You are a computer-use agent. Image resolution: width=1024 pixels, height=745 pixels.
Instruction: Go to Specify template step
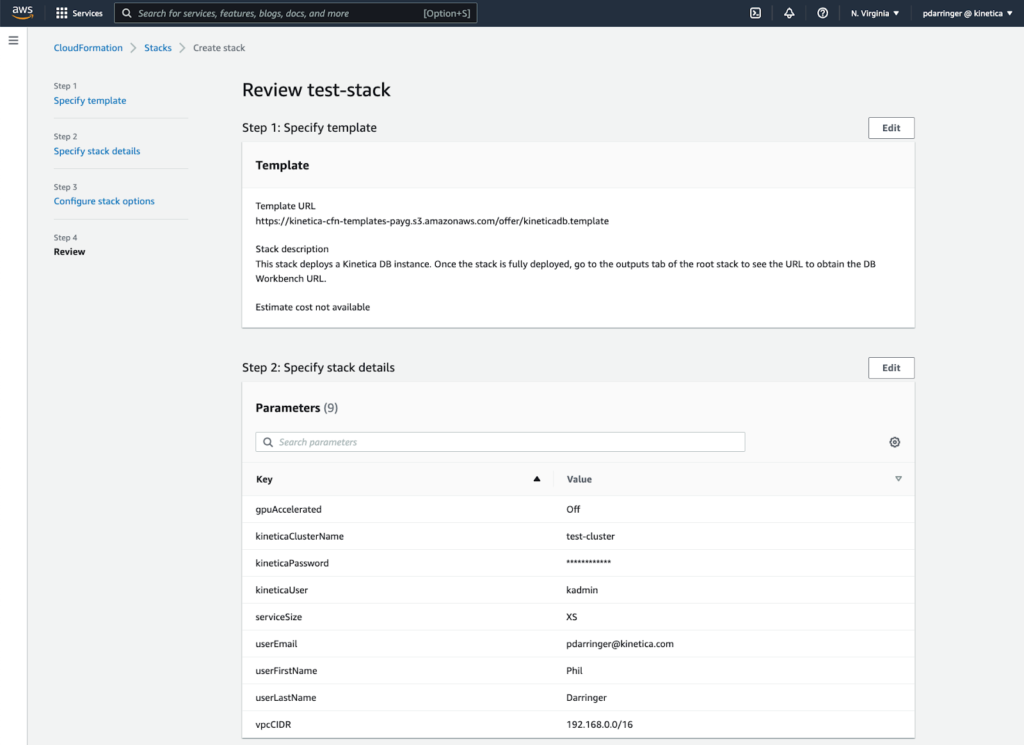[x=90, y=101]
